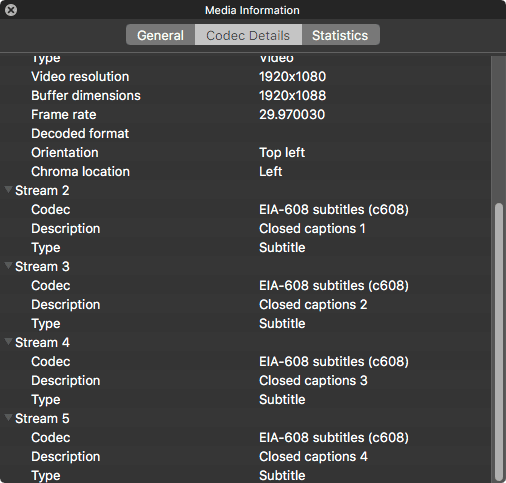Click the Left chroma location value

[271, 172]
